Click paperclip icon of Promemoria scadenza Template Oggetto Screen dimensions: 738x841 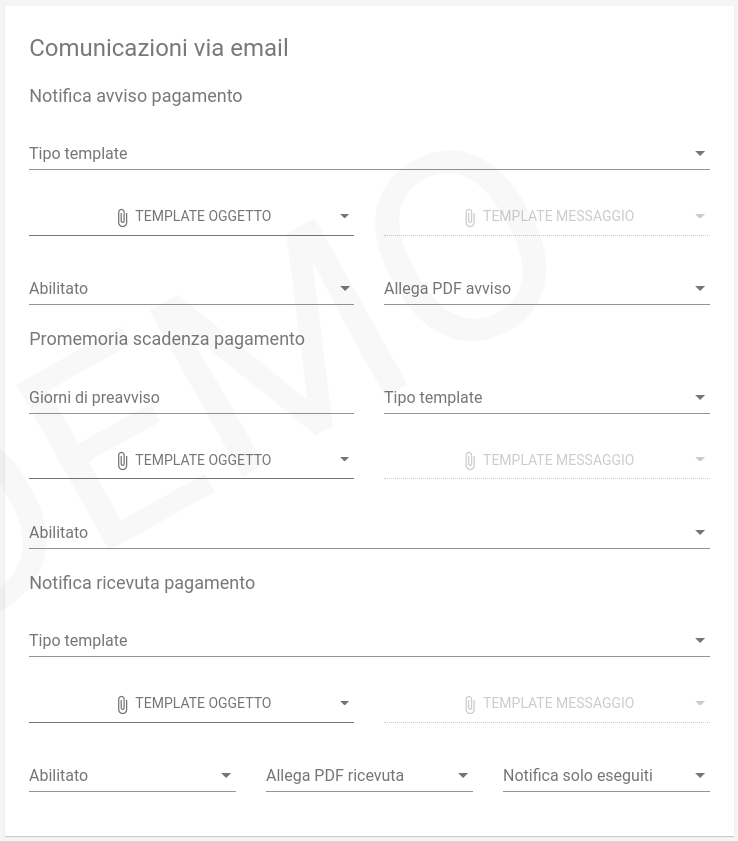click(x=122, y=461)
